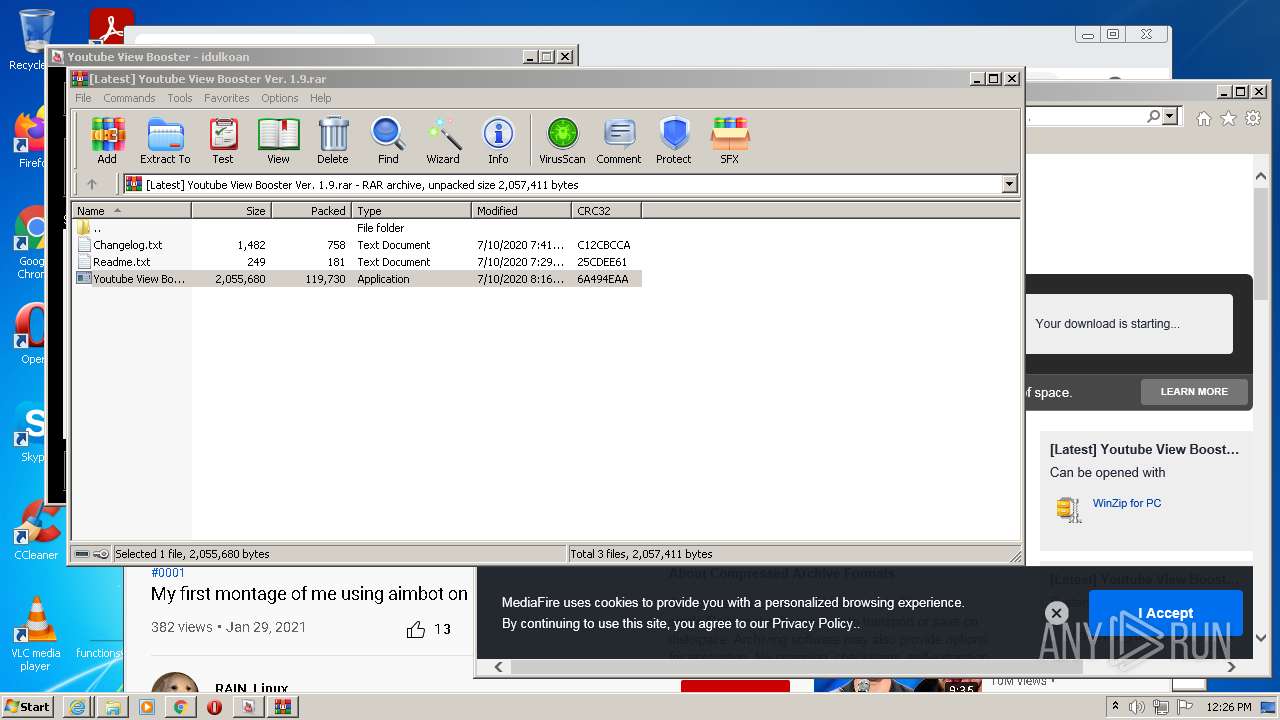Click the View file toolbar icon
Viewport: 1280px width, 720px height.
278,140
